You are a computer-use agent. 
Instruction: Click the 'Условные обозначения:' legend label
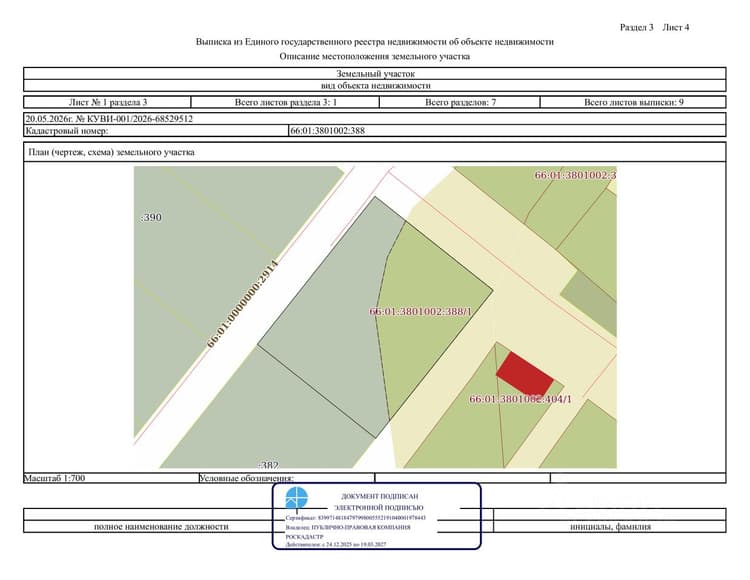(246, 478)
